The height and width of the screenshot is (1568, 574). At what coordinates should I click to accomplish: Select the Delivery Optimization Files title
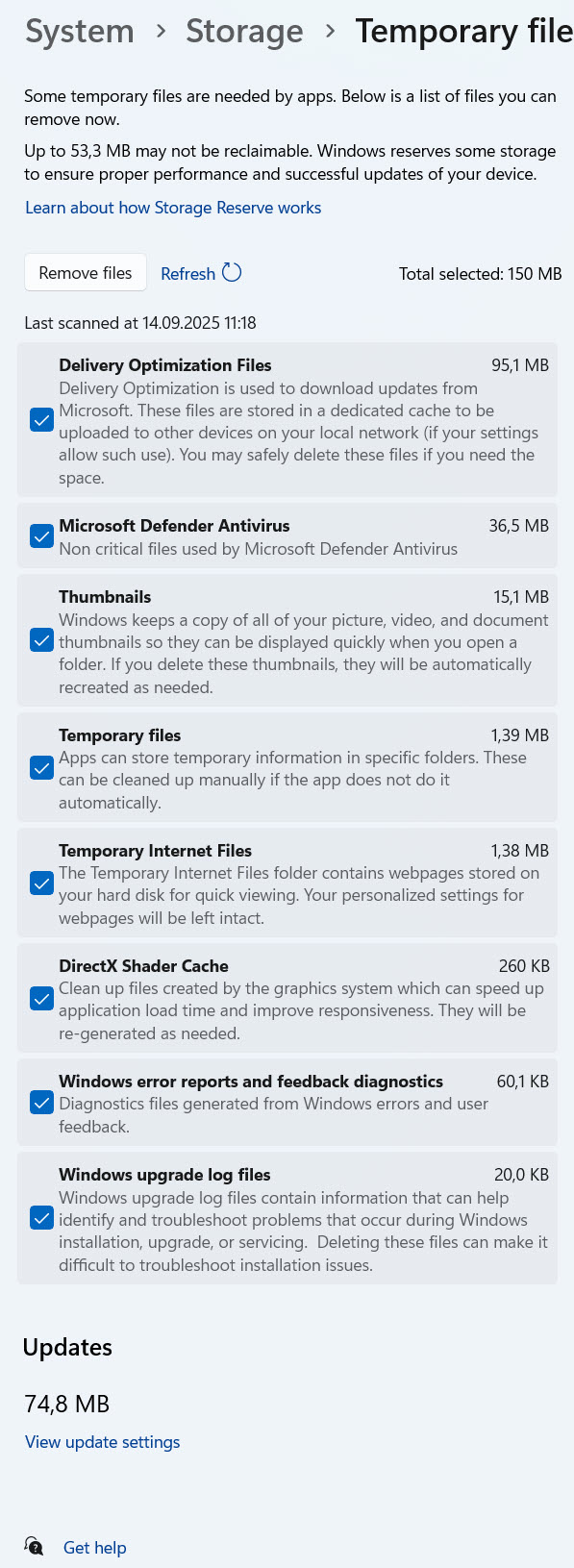click(x=165, y=365)
